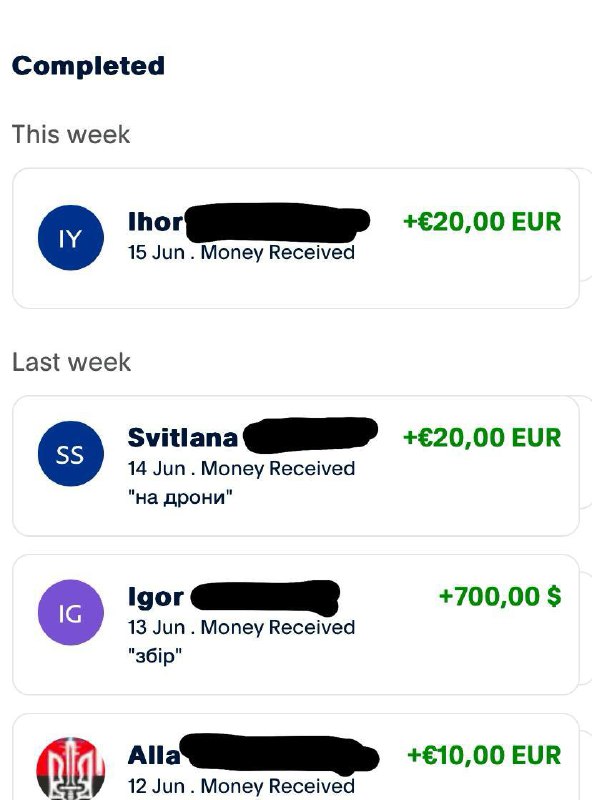
Task: Click the SS avatar circle
Action: pyautogui.click(x=70, y=454)
